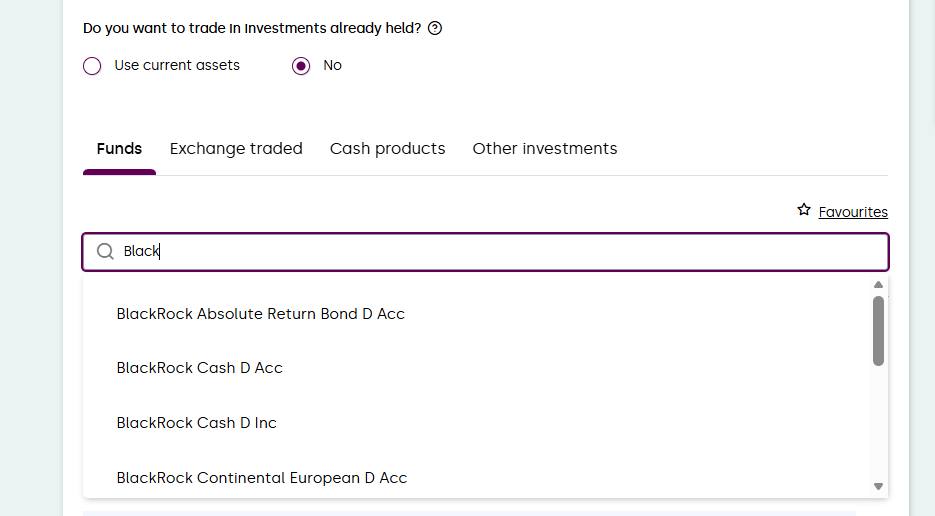Go to the Cash products tab
Image resolution: width=935 pixels, height=516 pixels.
(387, 149)
